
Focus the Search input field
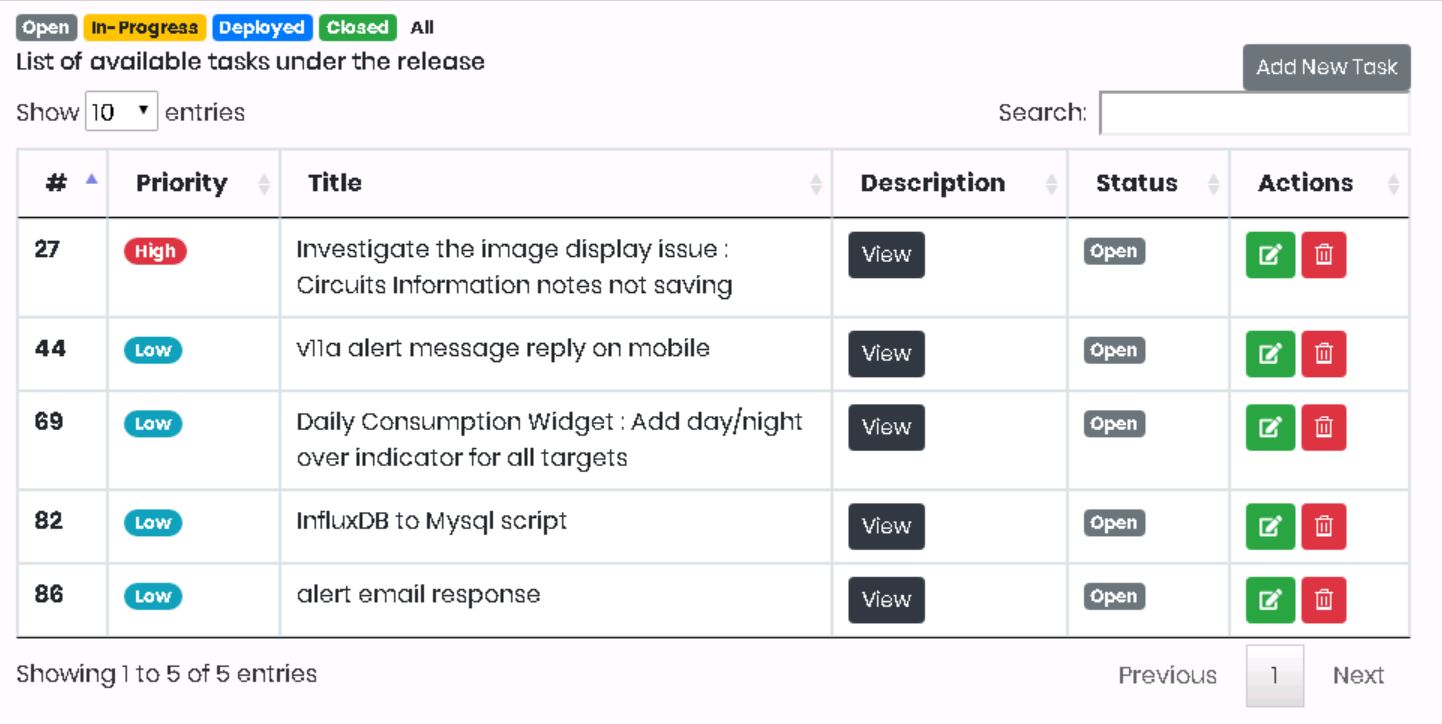click(1254, 113)
